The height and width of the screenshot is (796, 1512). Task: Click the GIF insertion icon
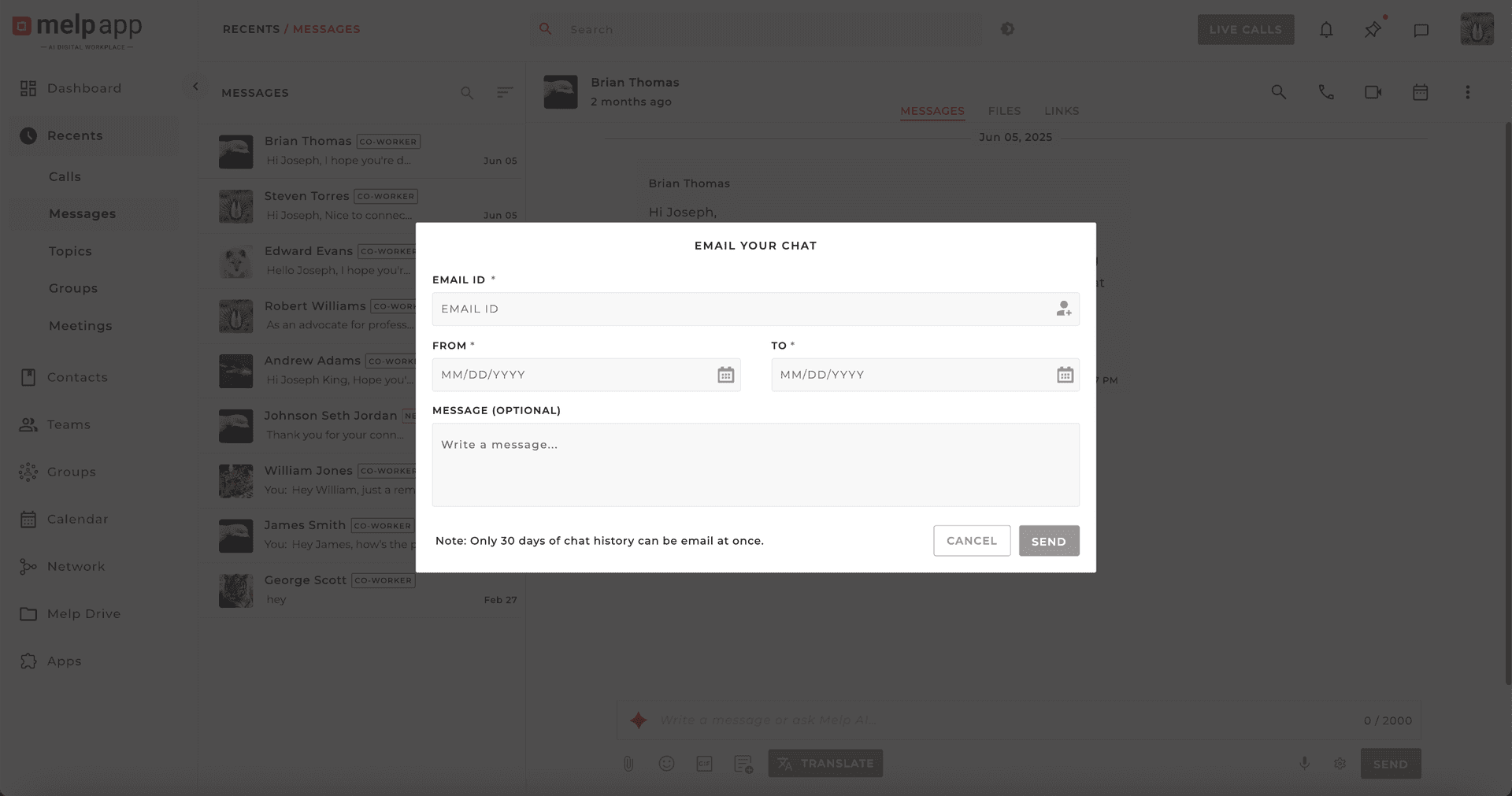(x=704, y=763)
